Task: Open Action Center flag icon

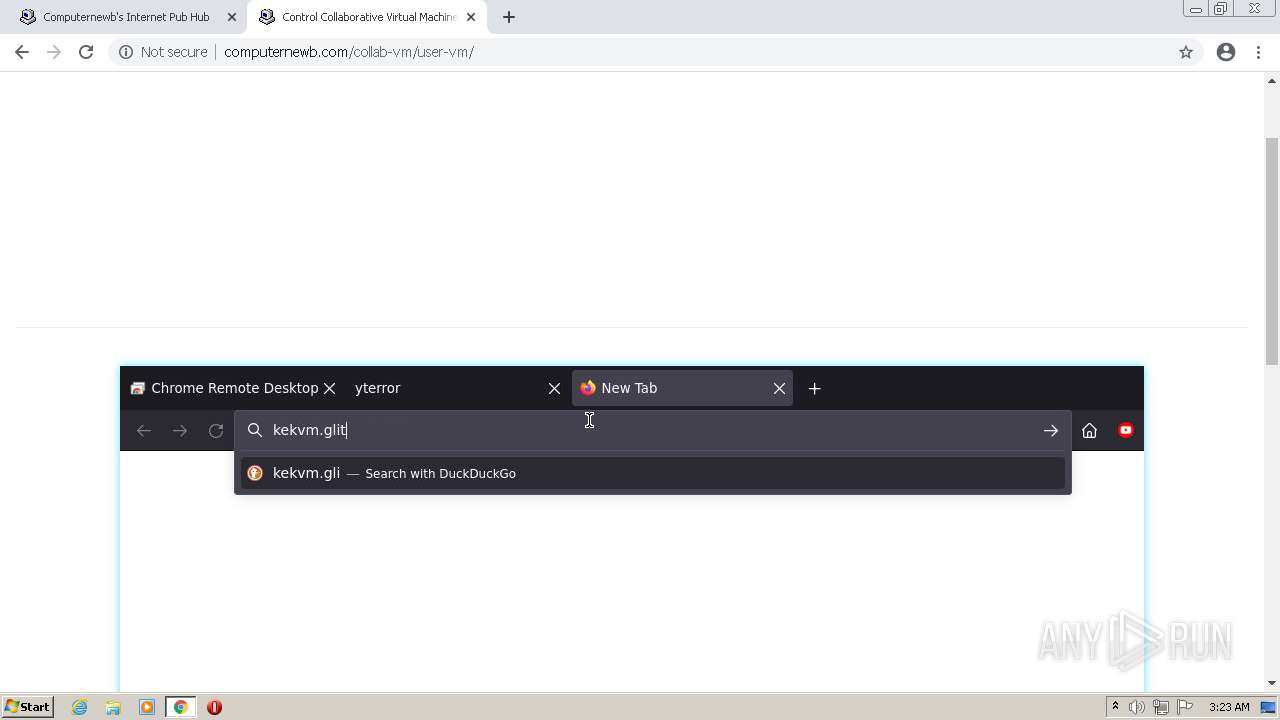Action: pyautogui.click(x=1185, y=707)
